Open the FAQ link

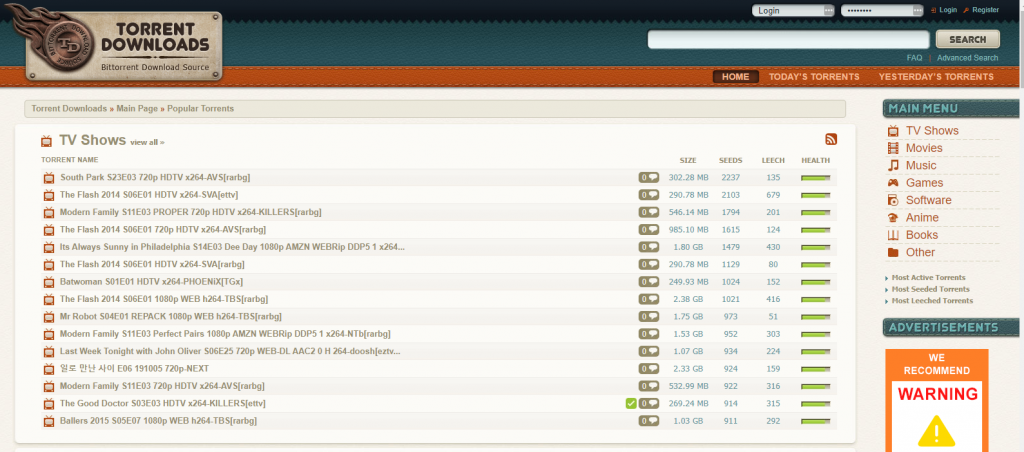[914, 57]
